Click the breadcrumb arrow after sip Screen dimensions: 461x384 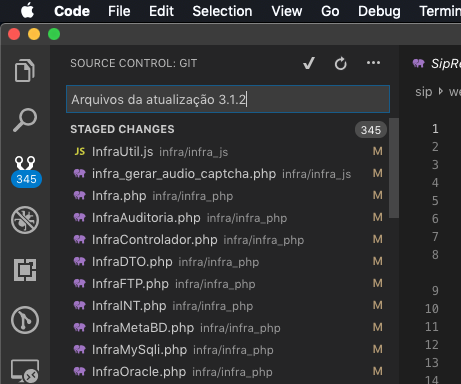tap(441, 91)
